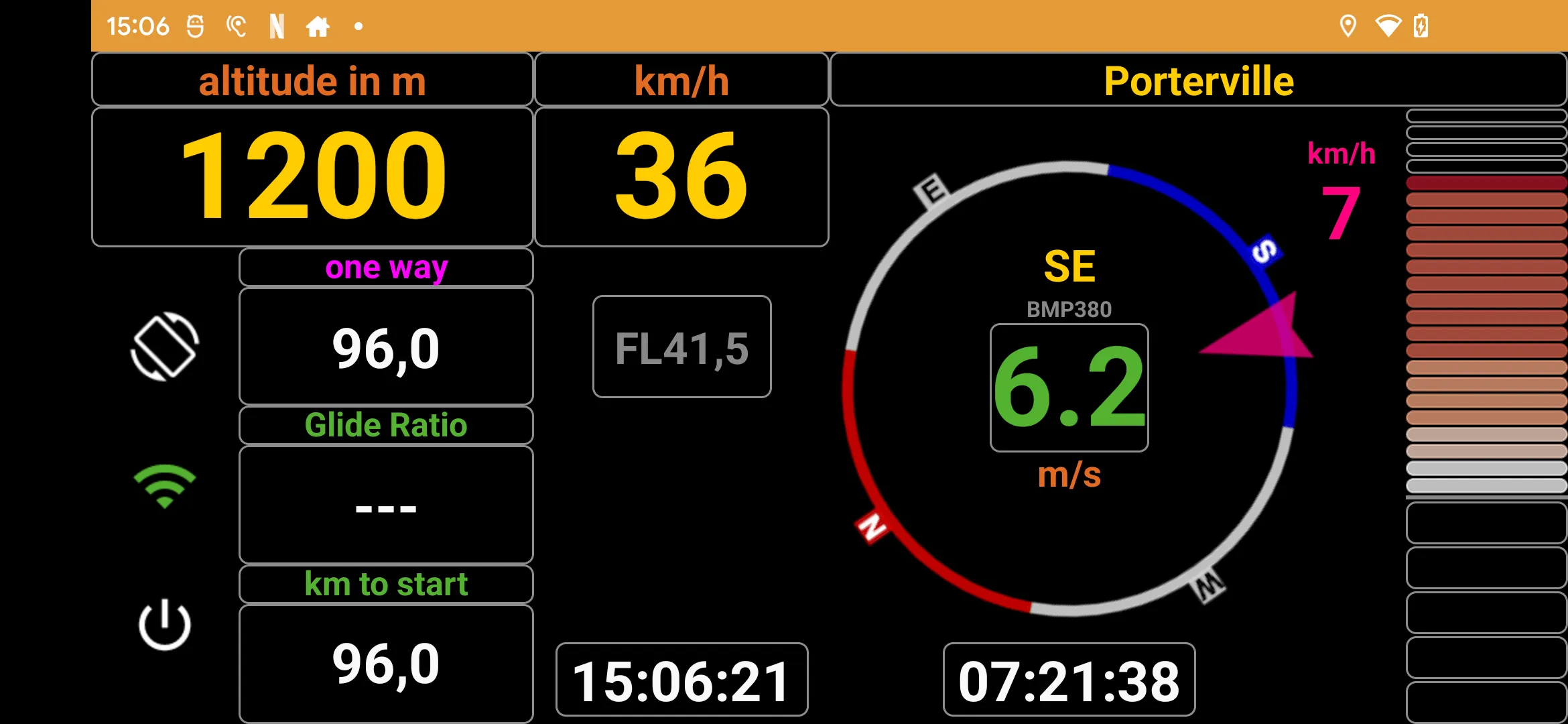The width and height of the screenshot is (1568, 724).
Task: Click the location pin icon in status bar
Action: (1347, 24)
